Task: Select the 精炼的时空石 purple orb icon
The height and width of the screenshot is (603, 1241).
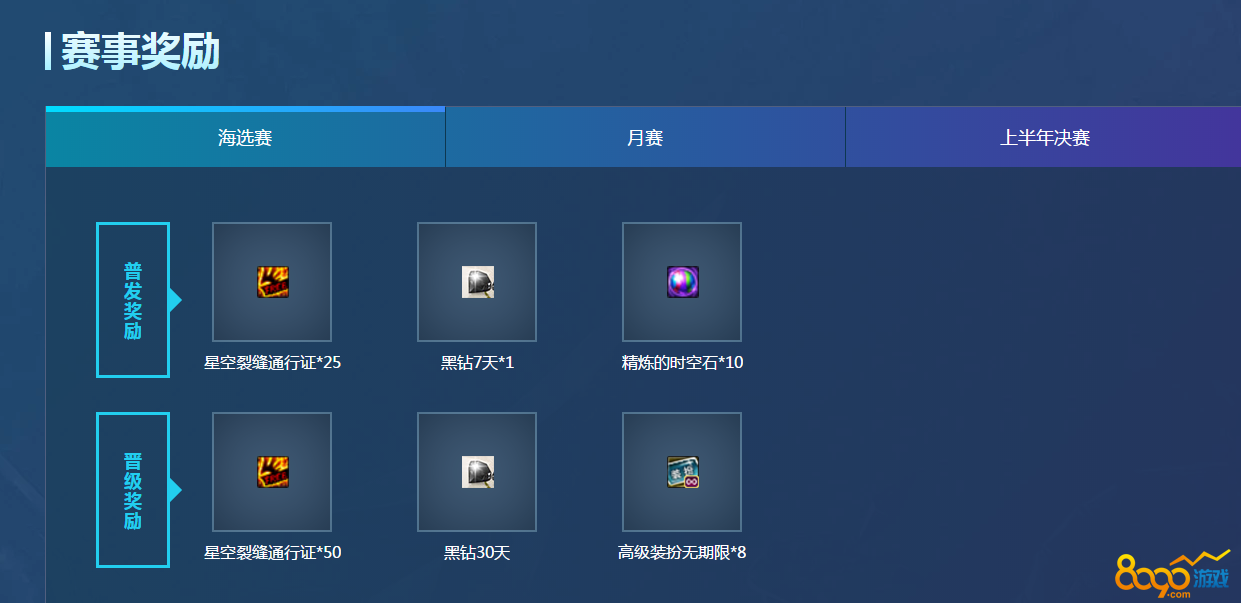Action: [x=682, y=282]
